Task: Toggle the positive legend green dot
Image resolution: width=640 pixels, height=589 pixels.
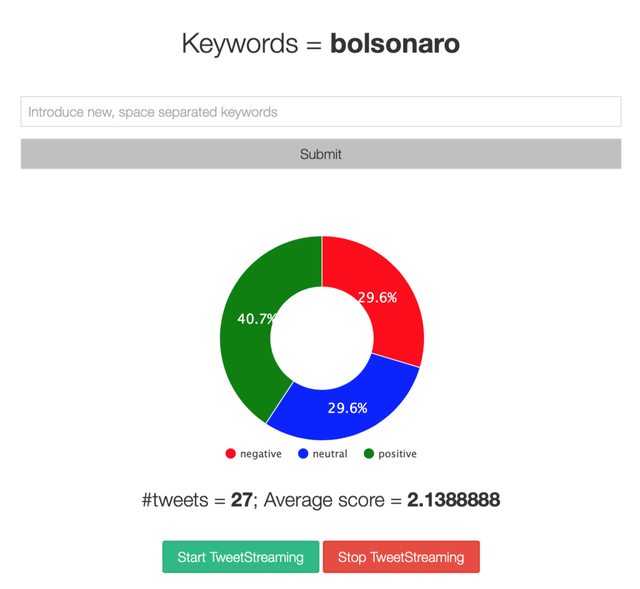Action: point(369,453)
